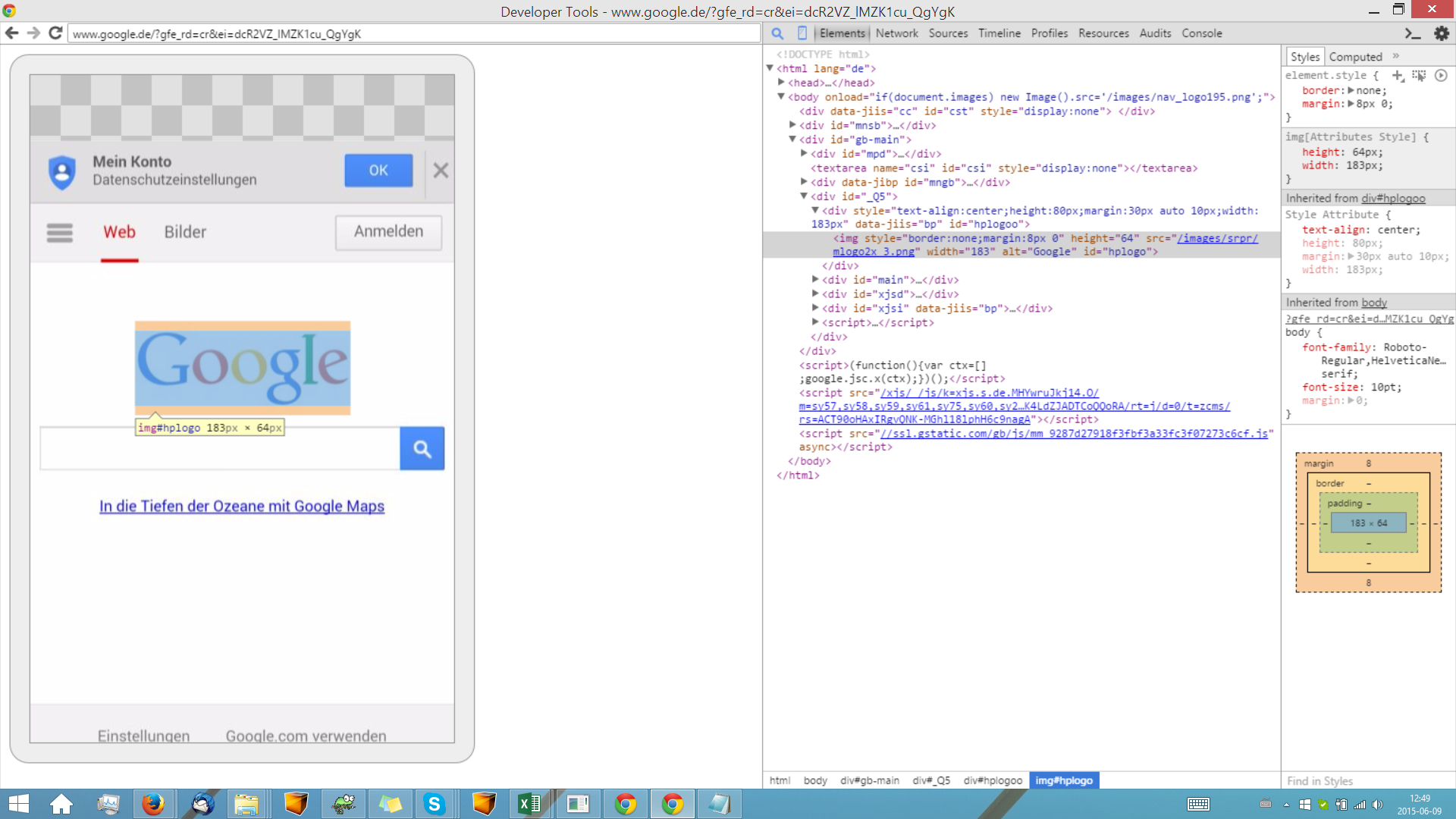This screenshot has height=819, width=1456.
Task: Open the Ozeane mit Google Maps link
Action: 242,507
